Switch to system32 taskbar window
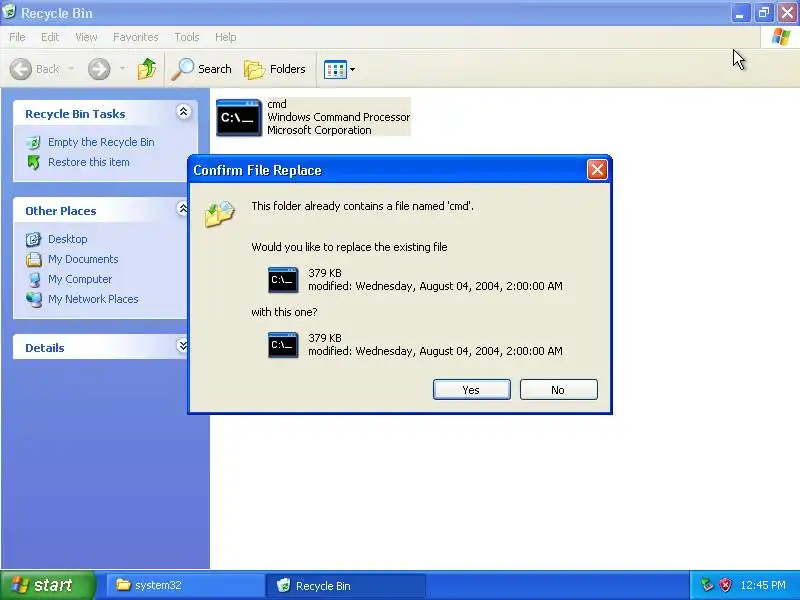The height and width of the screenshot is (600, 800). point(185,585)
